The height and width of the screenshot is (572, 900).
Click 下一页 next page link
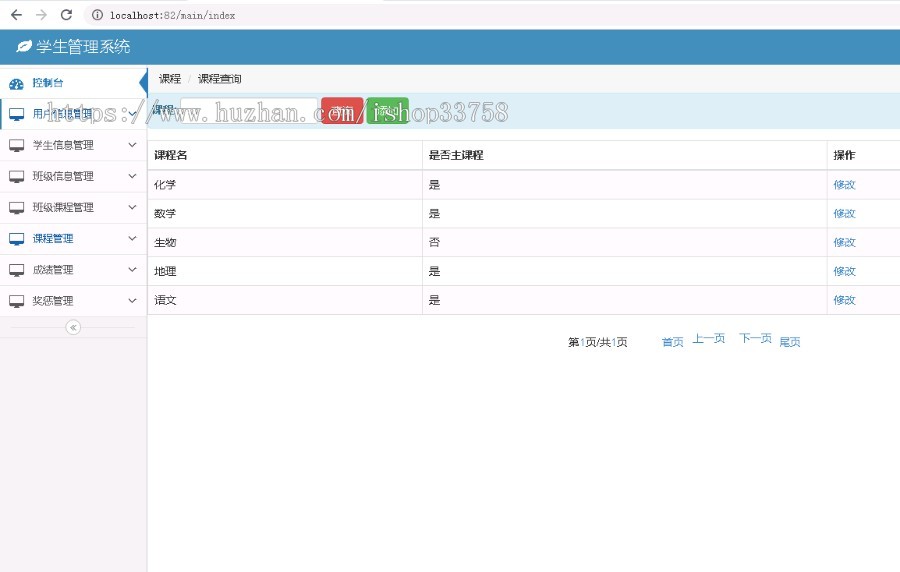point(755,338)
